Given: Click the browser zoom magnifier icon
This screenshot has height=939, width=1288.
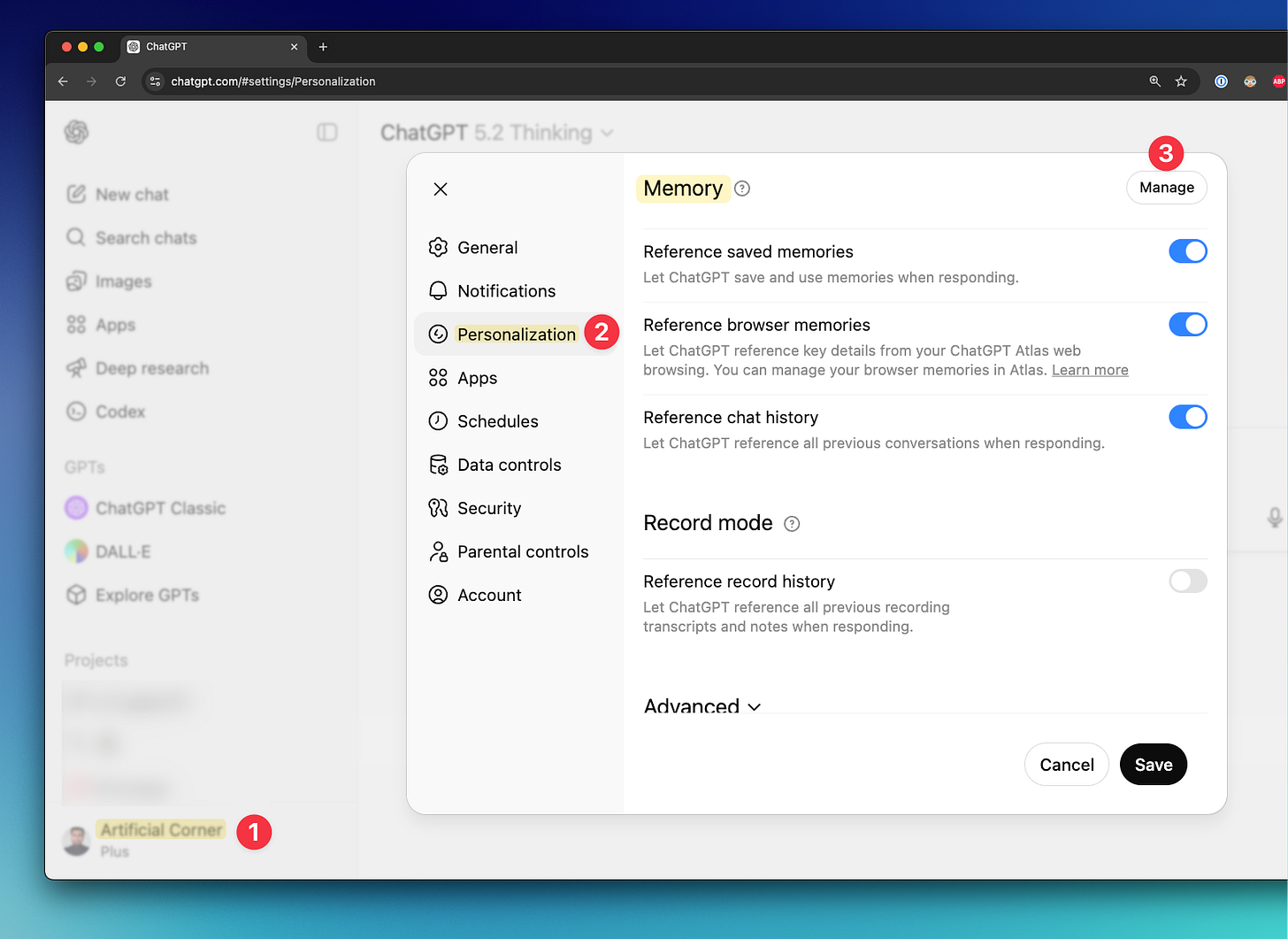Looking at the screenshot, I should [1154, 81].
